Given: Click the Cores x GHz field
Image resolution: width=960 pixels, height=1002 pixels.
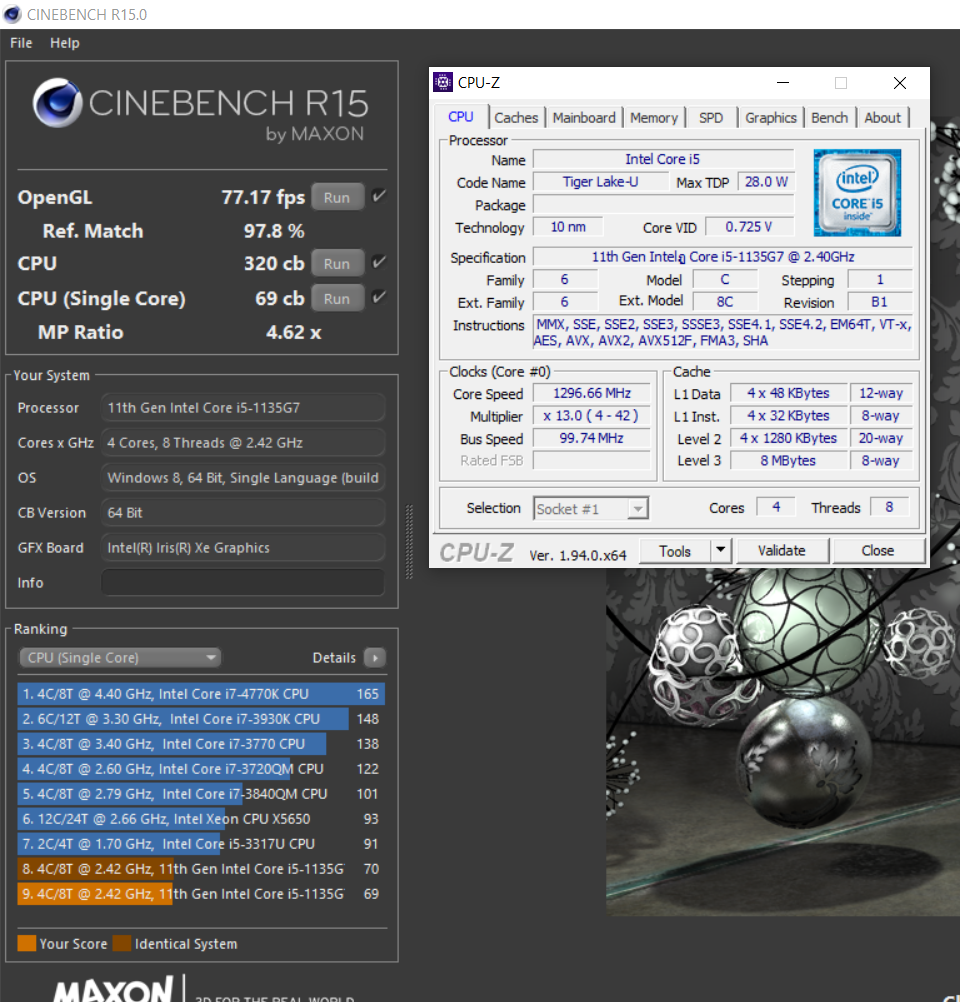Looking at the screenshot, I should (243, 442).
